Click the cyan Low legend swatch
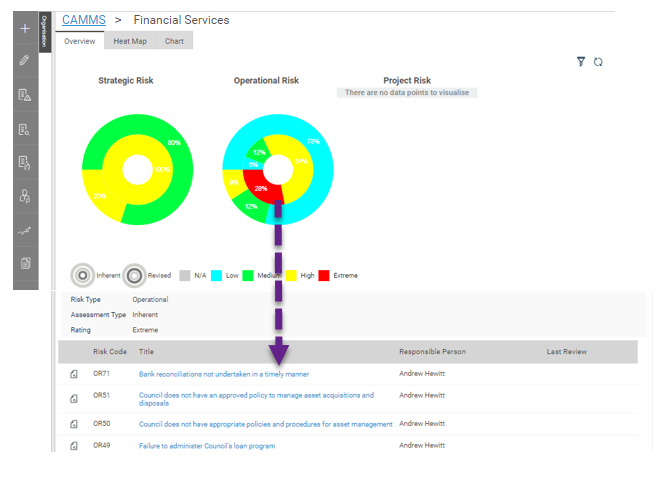 [217, 276]
